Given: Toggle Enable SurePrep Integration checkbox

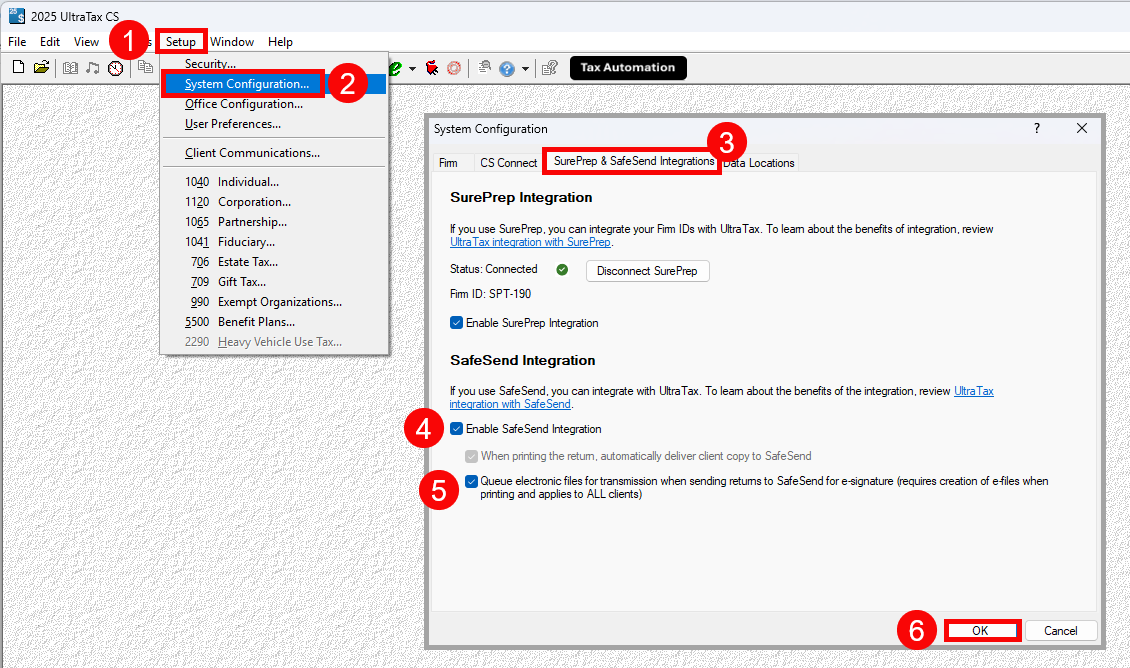Looking at the screenshot, I should pos(457,323).
